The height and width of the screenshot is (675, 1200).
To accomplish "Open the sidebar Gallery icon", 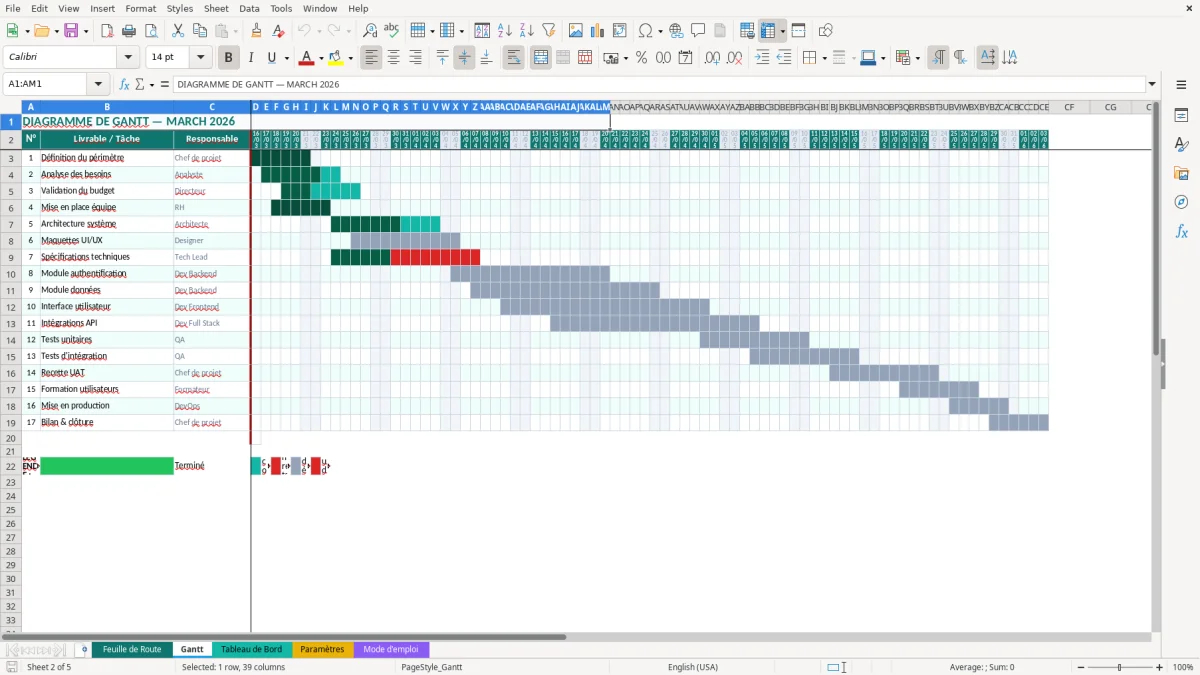I will coord(1181,173).
